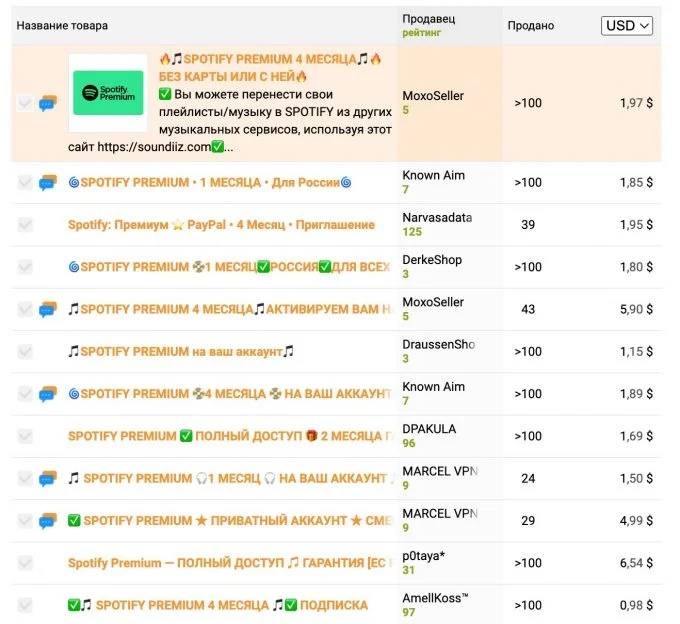Click seller Known Aim in the 1,85 $ row

click(433, 175)
